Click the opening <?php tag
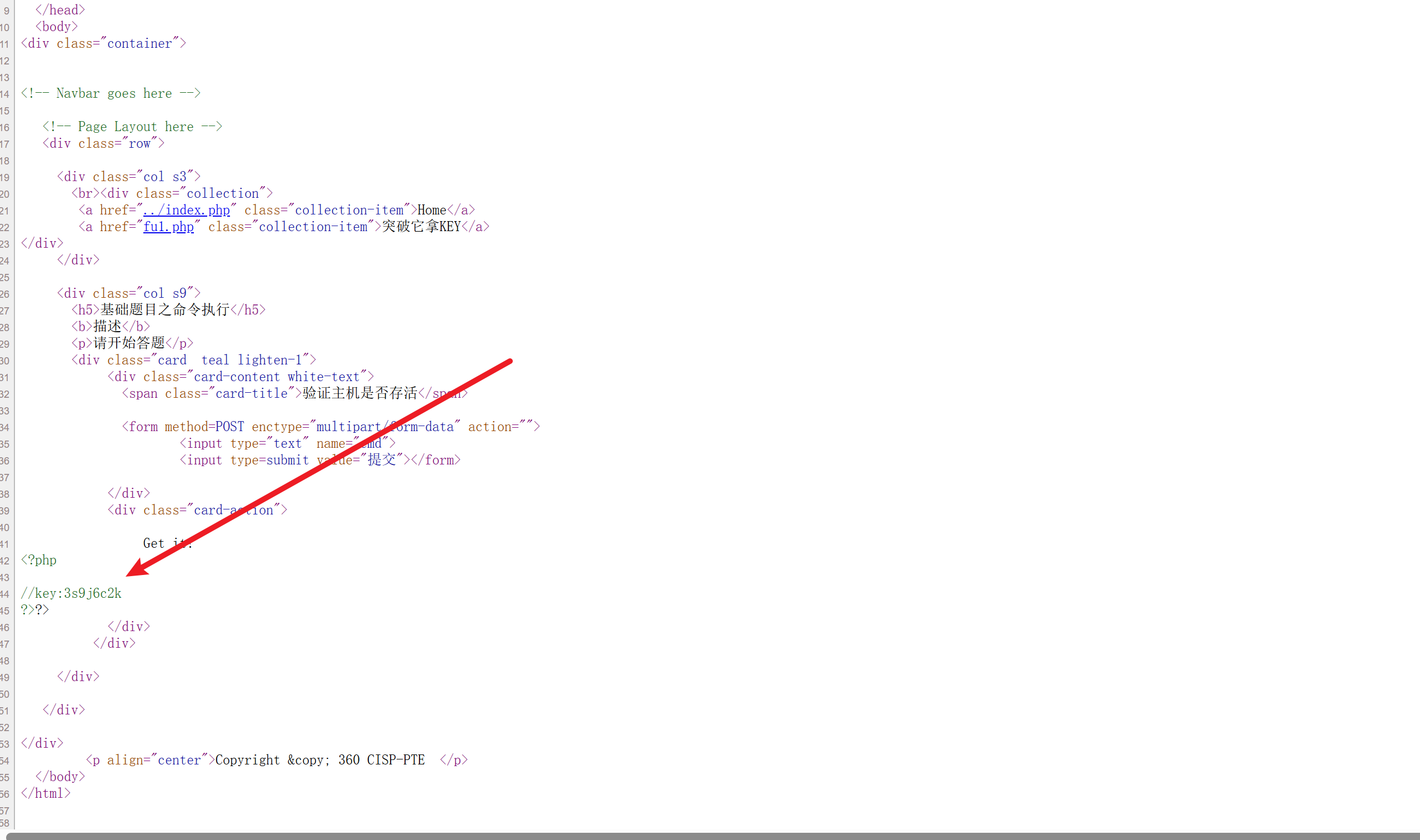 tap(38, 560)
